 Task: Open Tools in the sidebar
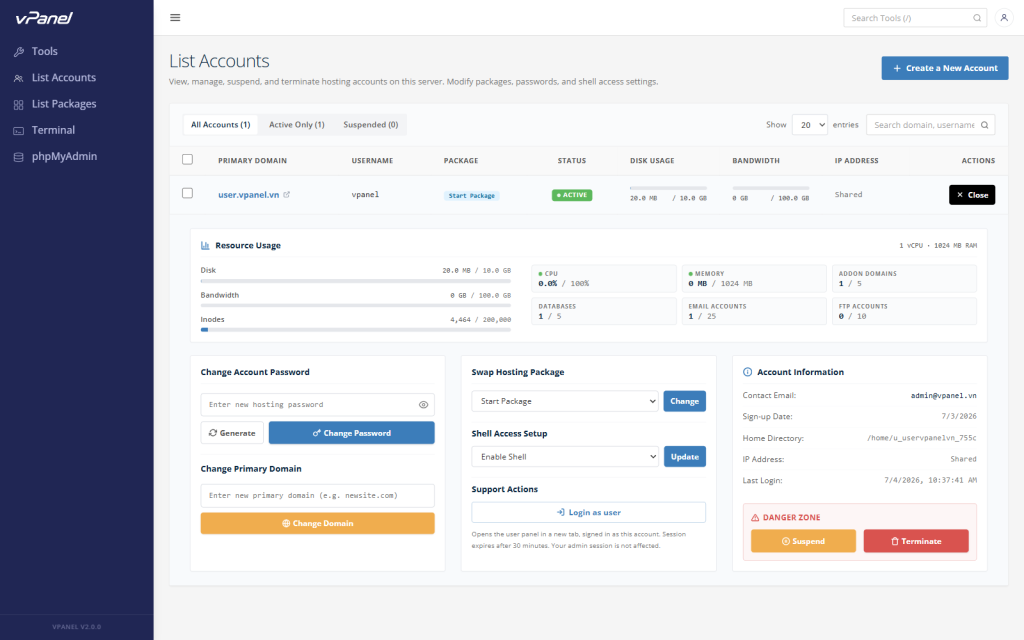(44, 52)
